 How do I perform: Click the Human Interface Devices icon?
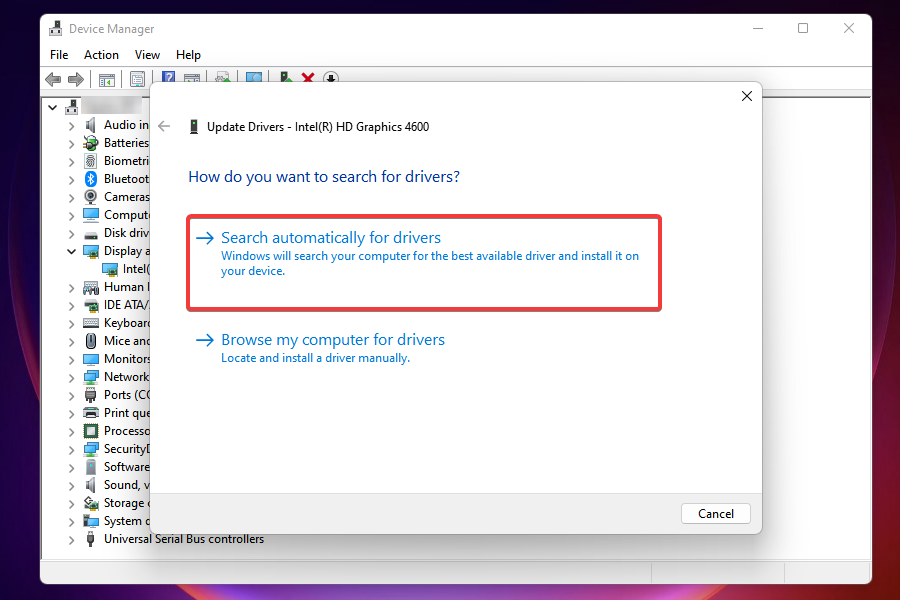point(91,287)
